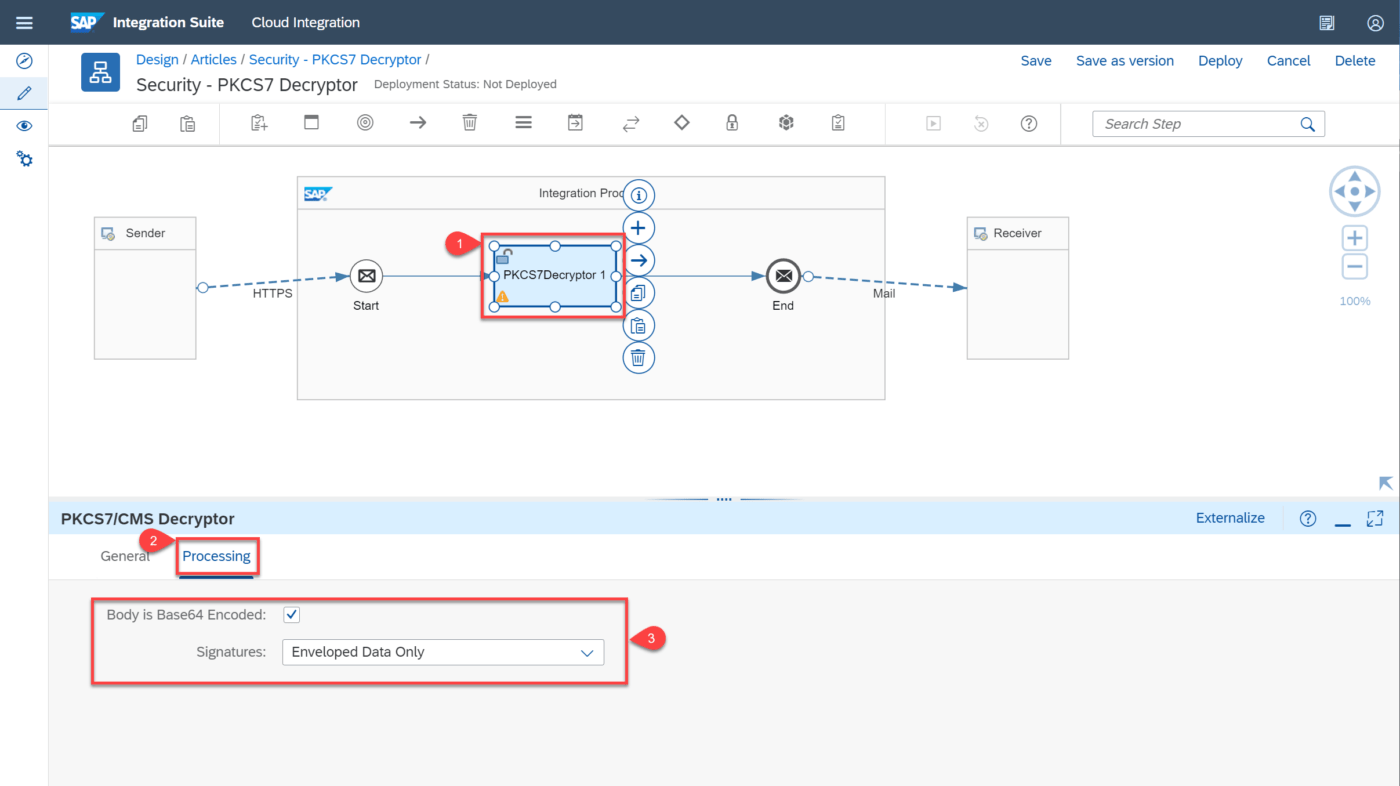Click the canvas pan navigation control

point(1355,191)
